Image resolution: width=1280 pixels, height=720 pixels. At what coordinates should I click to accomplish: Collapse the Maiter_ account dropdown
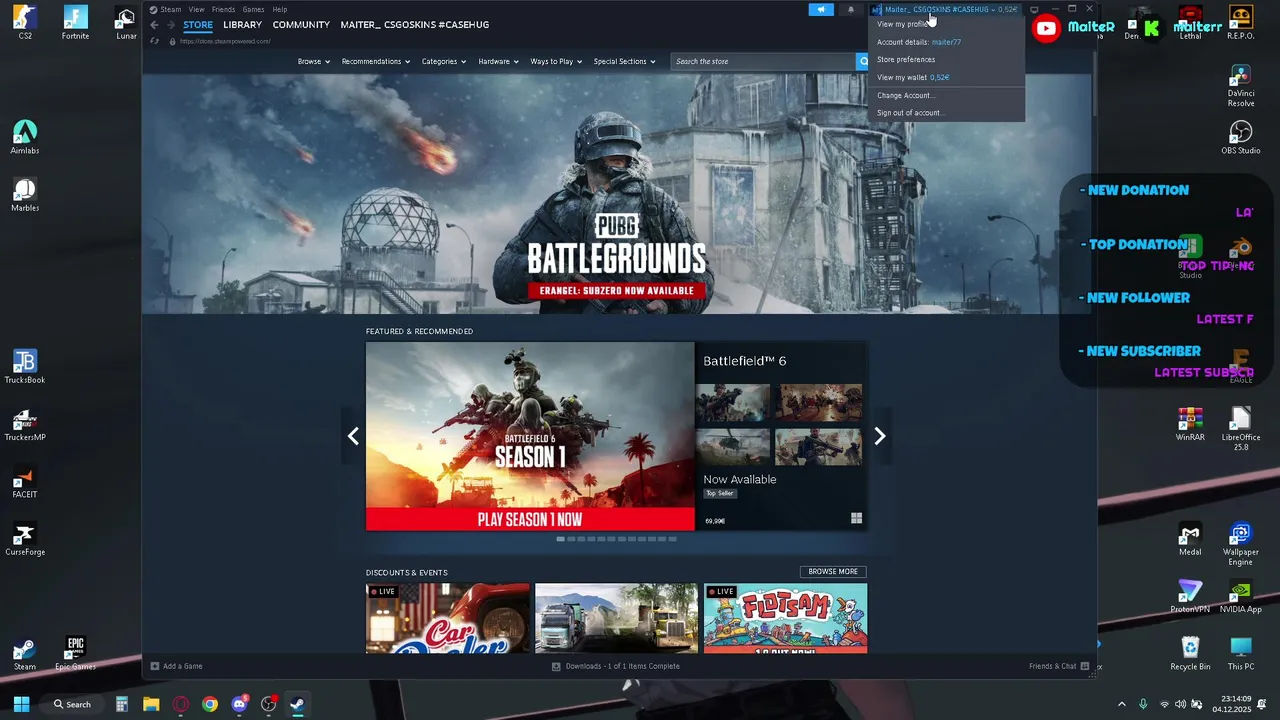945,10
